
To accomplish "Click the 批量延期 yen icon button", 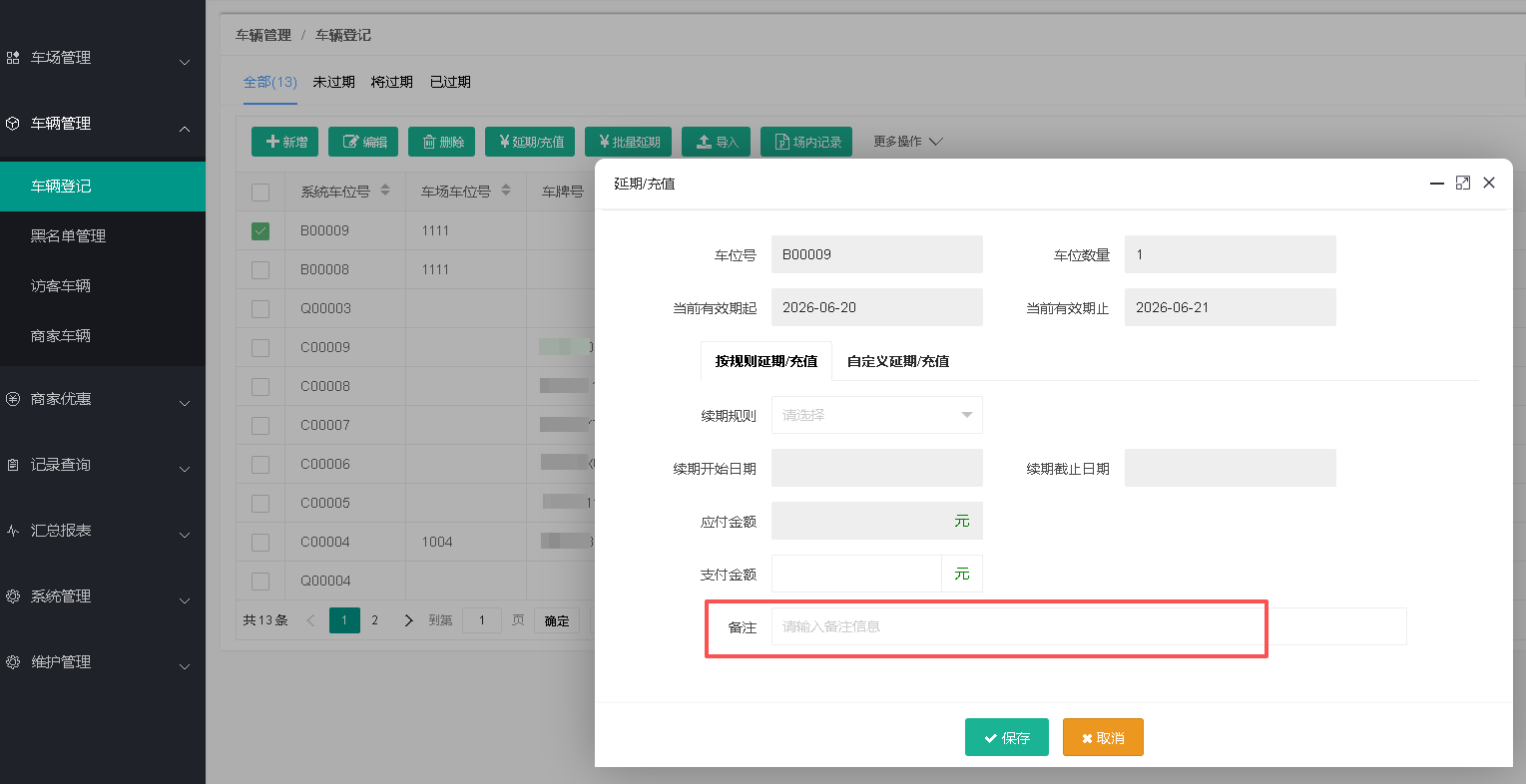I will [629, 142].
